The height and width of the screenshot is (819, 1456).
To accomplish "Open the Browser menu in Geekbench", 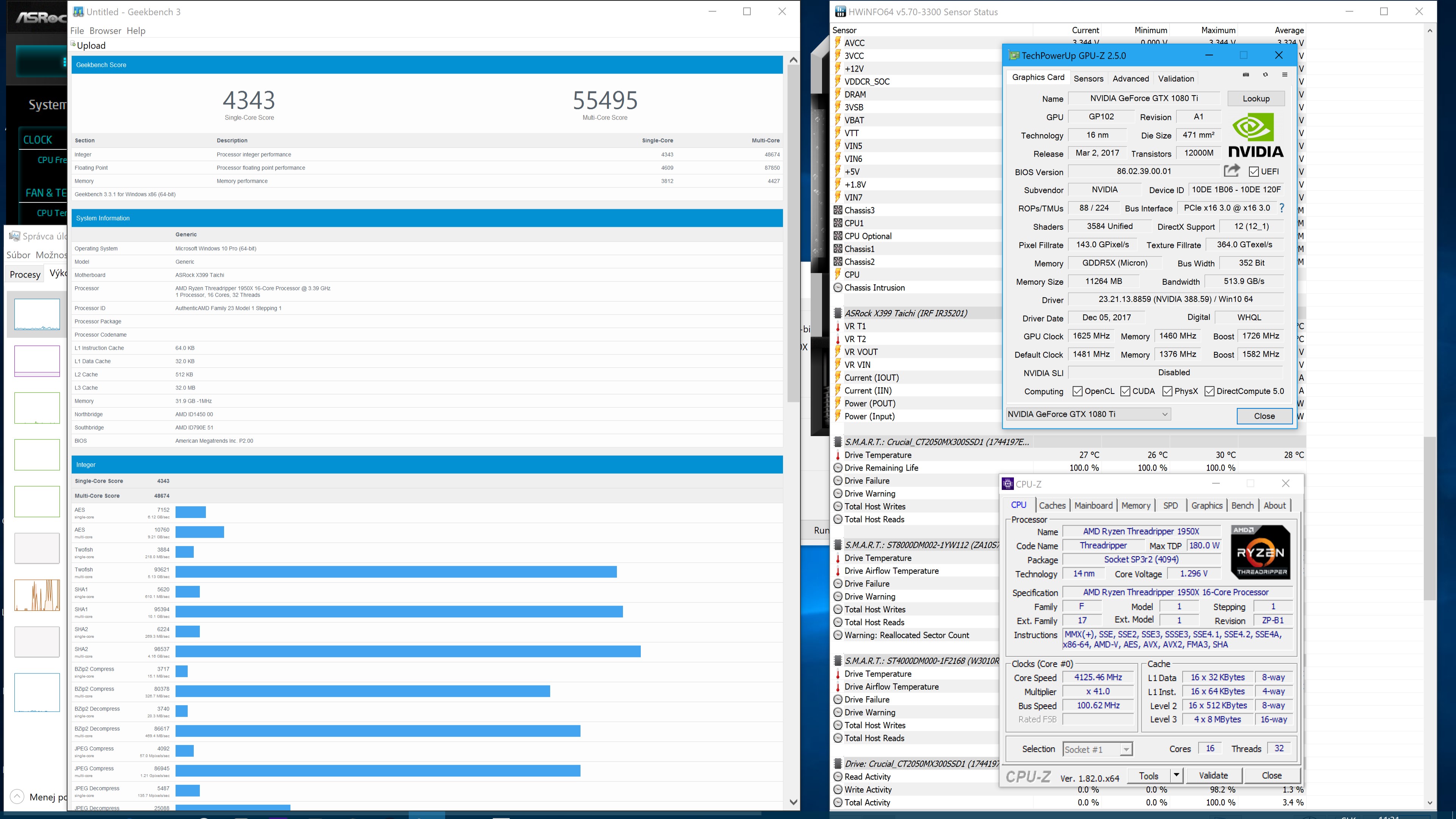I will [x=105, y=30].
